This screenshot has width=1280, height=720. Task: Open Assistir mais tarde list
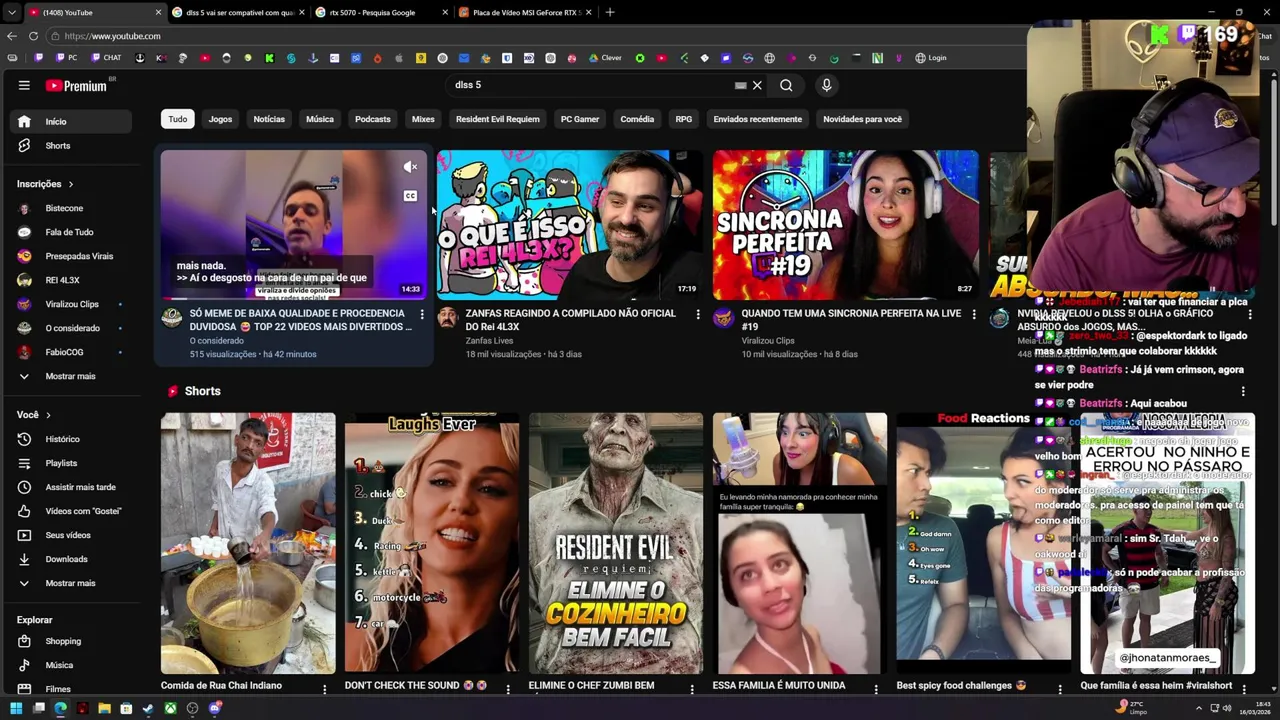[70, 487]
